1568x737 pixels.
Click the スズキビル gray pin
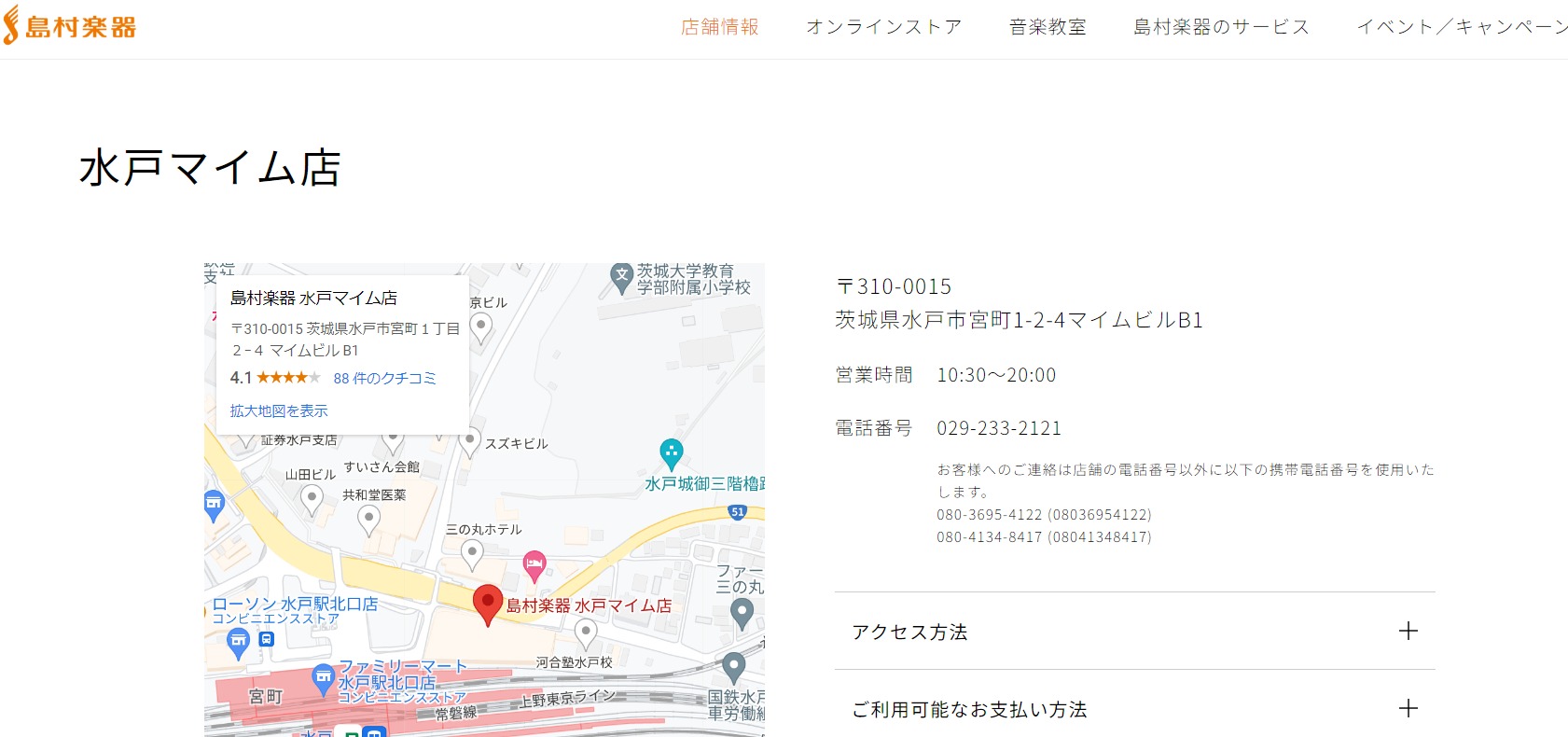point(470,441)
